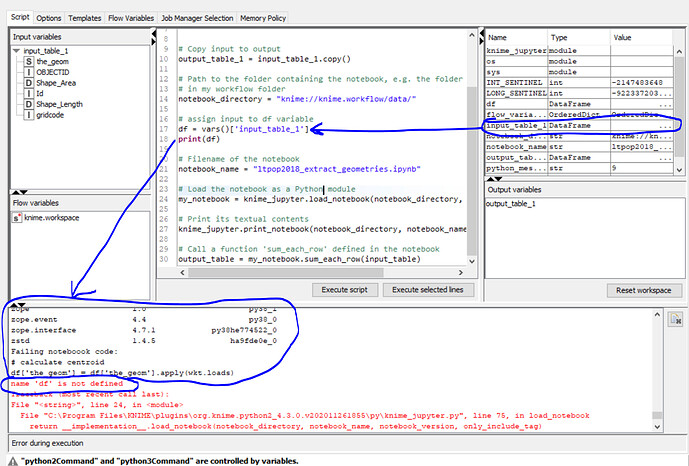
Task: Select notebook_name variable row
Action: pyautogui.click(x=579, y=147)
